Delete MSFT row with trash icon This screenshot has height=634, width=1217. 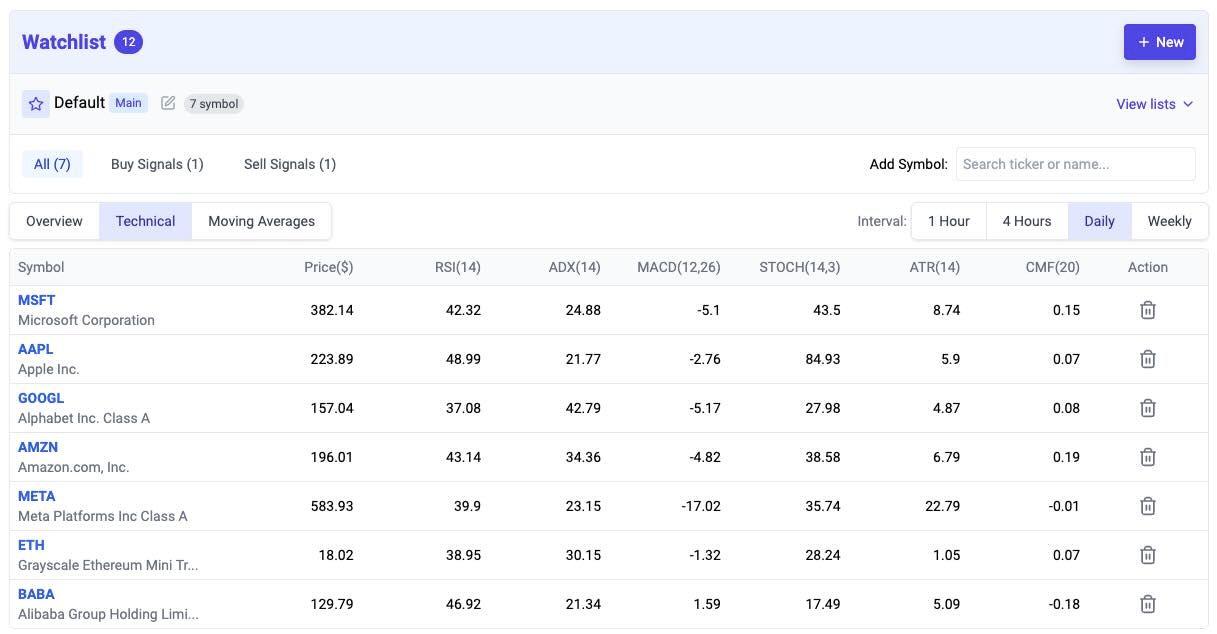[x=1147, y=310]
